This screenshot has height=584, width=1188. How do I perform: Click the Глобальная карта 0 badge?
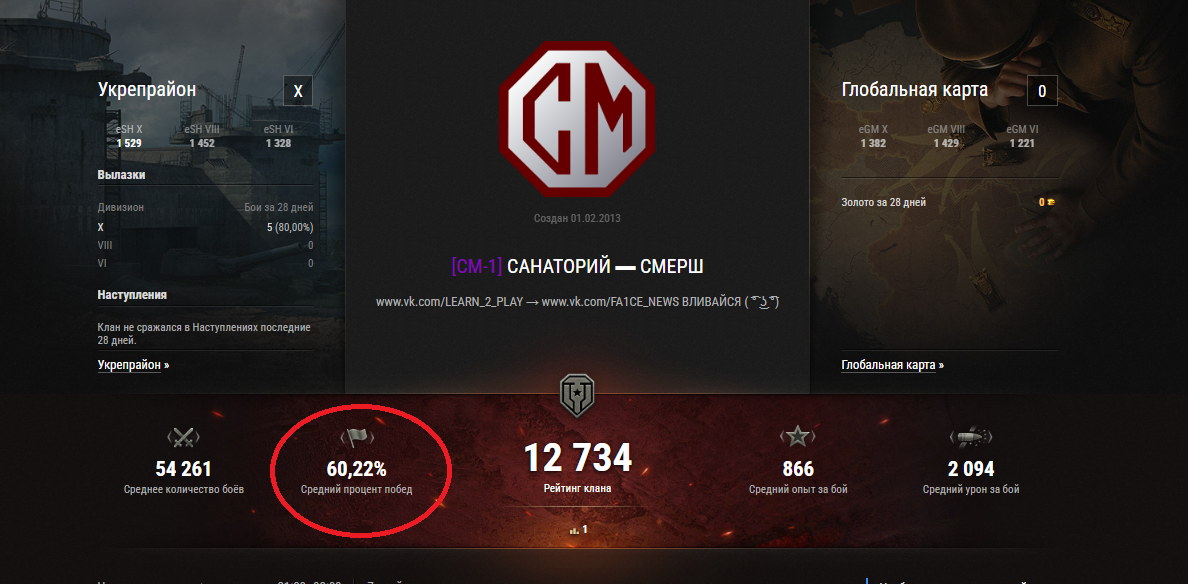[1042, 91]
